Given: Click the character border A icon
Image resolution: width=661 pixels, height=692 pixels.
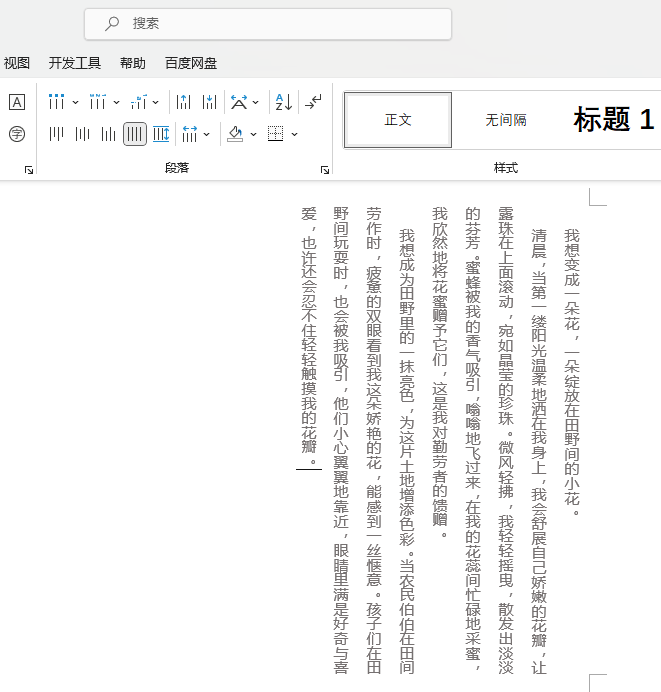Looking at the screenshot, I should pos(17,102).
